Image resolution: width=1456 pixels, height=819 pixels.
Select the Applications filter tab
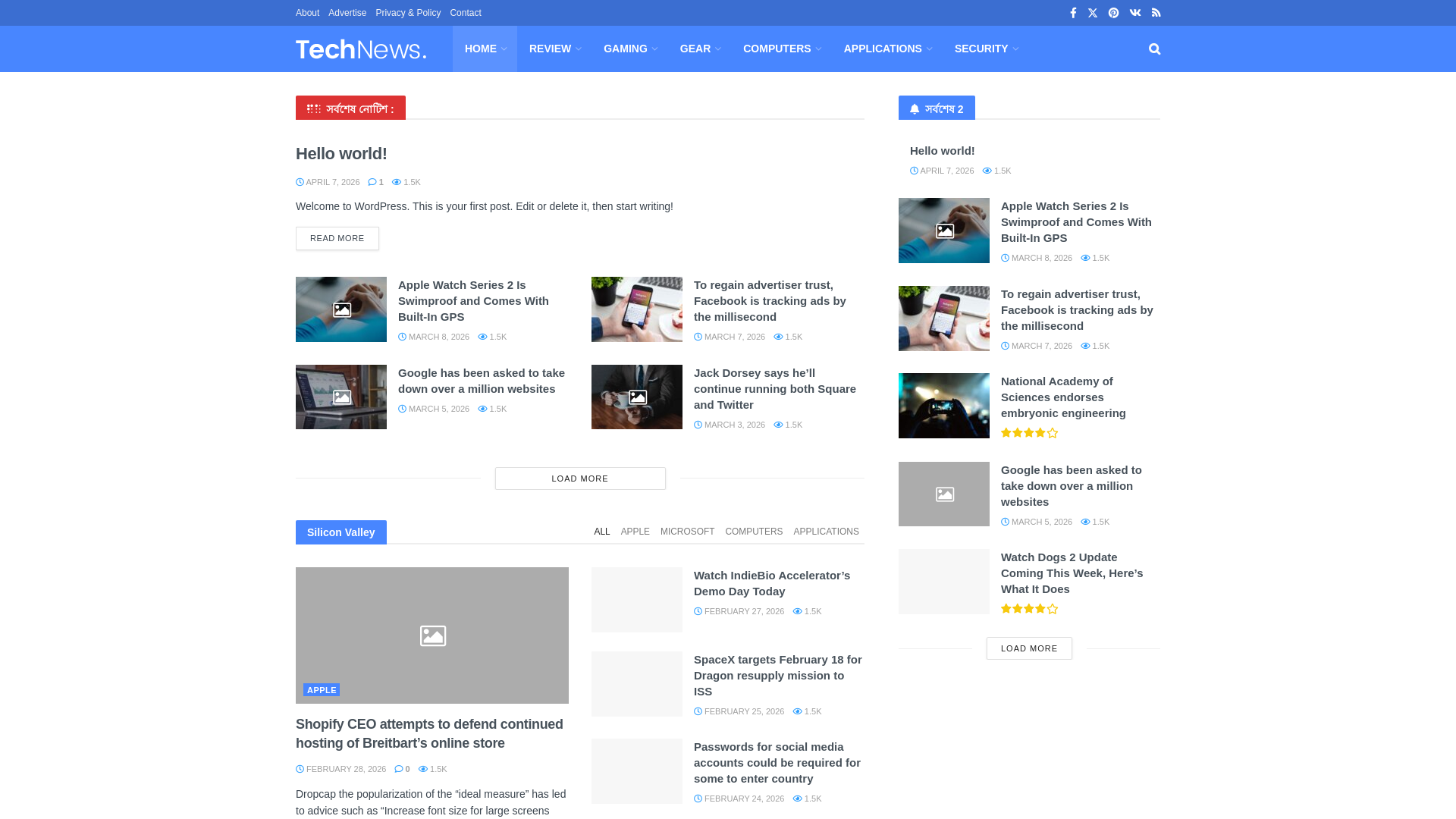tap(826, 532)
